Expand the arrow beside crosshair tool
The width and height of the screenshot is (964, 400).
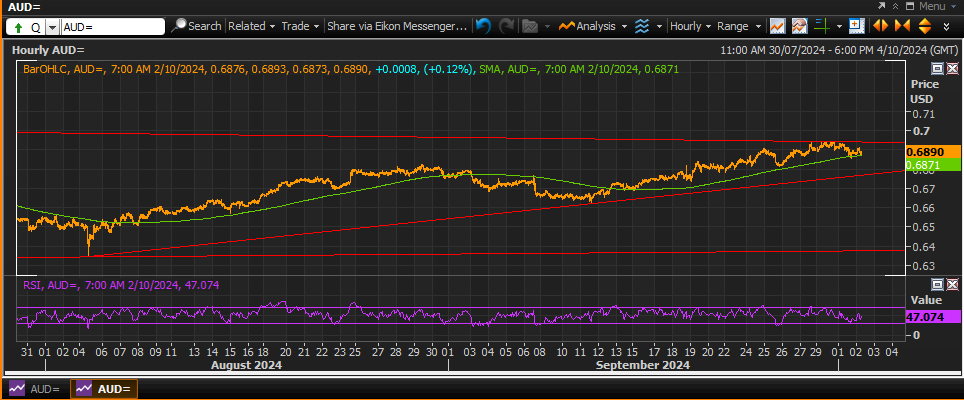[x=839, y=26]
